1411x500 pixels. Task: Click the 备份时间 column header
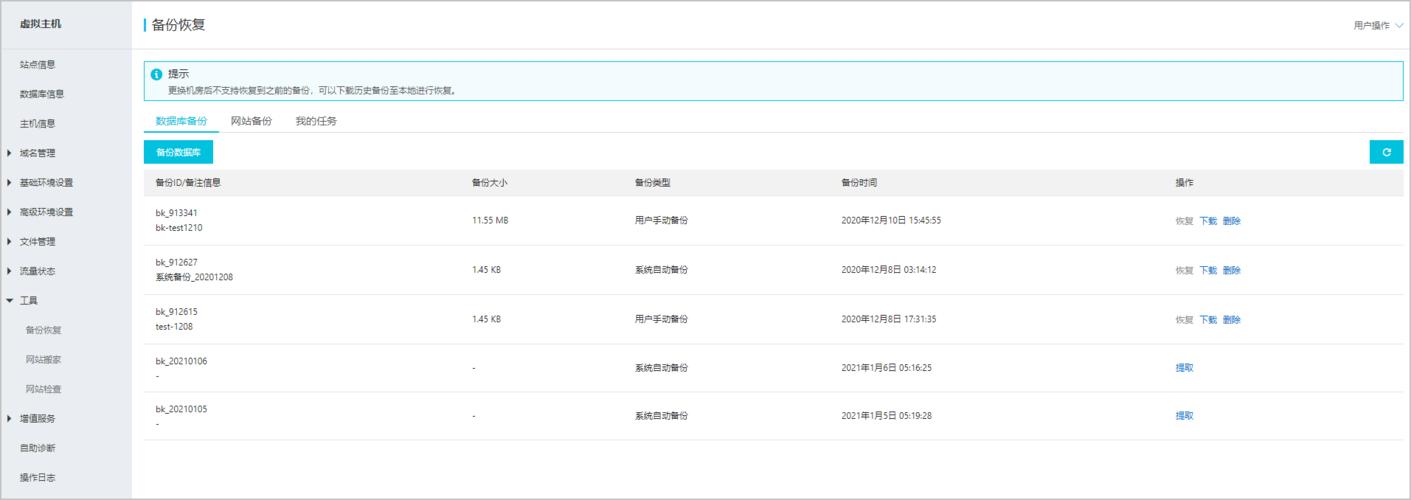[x=859, y=184]
